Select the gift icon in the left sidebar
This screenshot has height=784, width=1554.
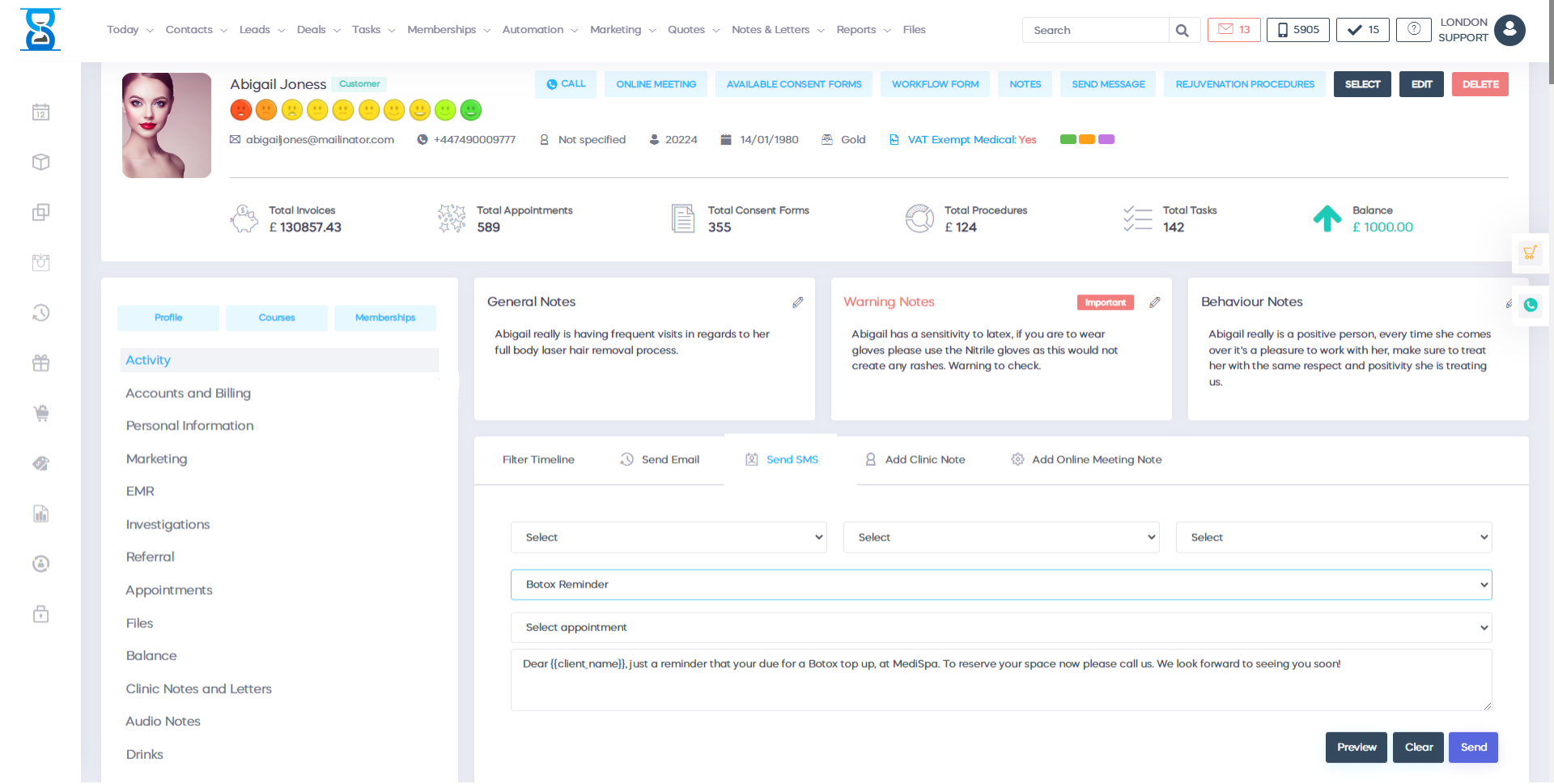pyautogui.click(x=40, y=362)
